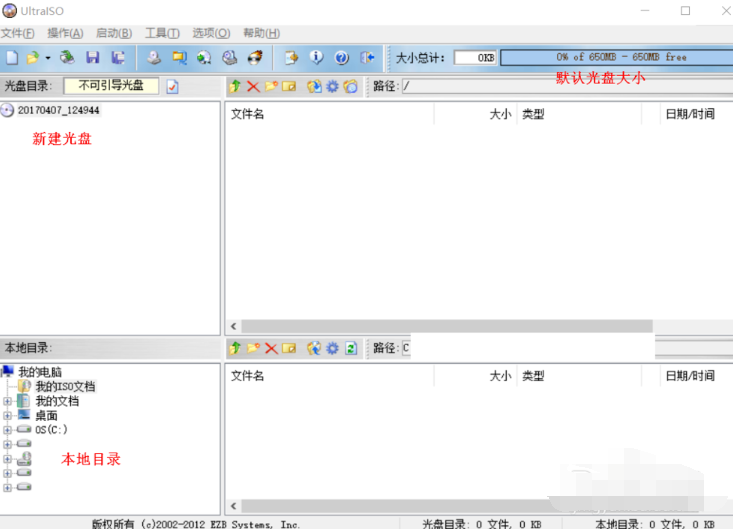Click the 不可引导光盘 button
733x529 pixels.
(x=111, y=86)
